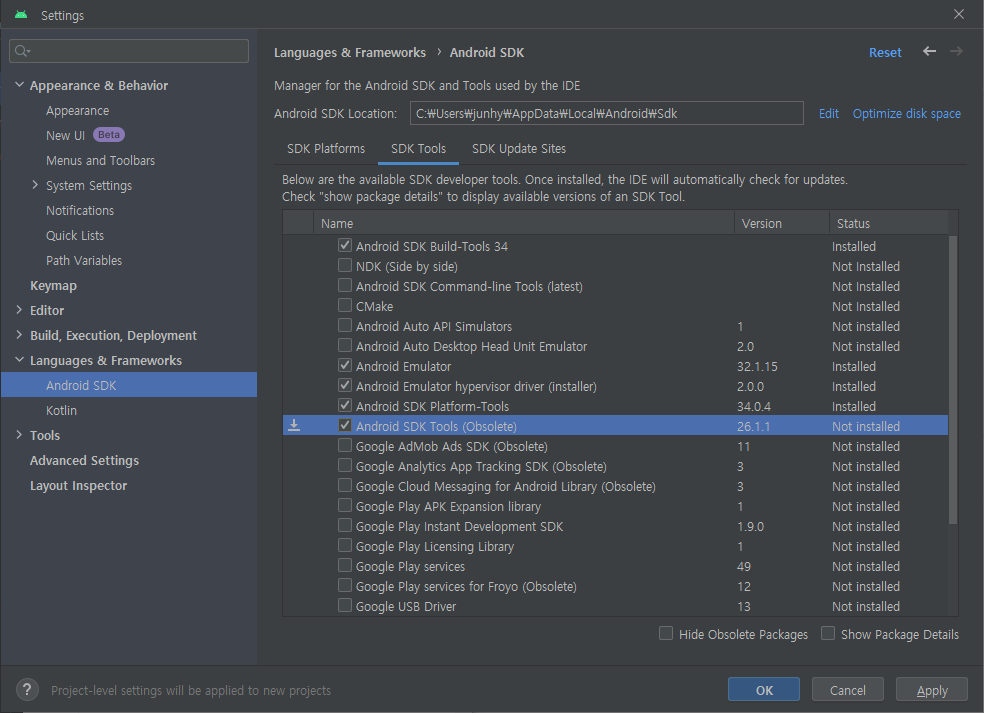This screenshot has width=984, height=713.
Task: Click version 32.1.15 cell
Action: click(757, 367)
